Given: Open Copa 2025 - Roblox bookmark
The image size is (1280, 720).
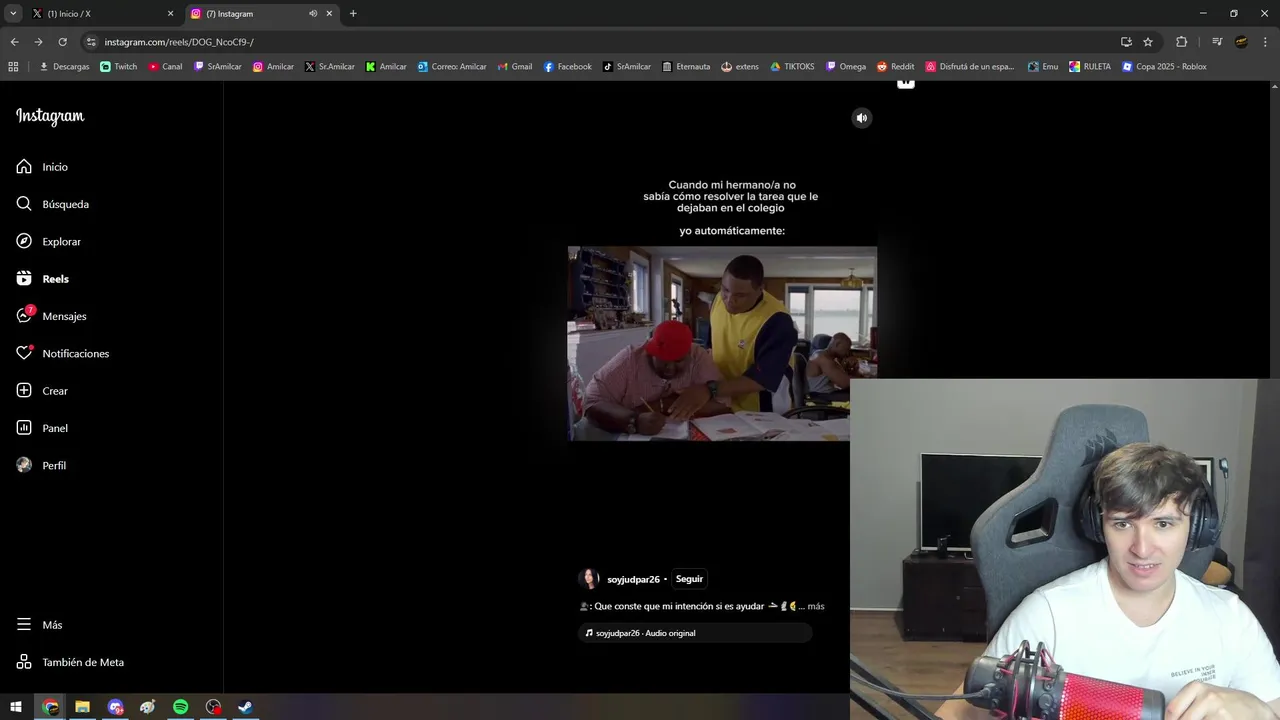Looking at the screenshot, I should [x=1164, y=67].
